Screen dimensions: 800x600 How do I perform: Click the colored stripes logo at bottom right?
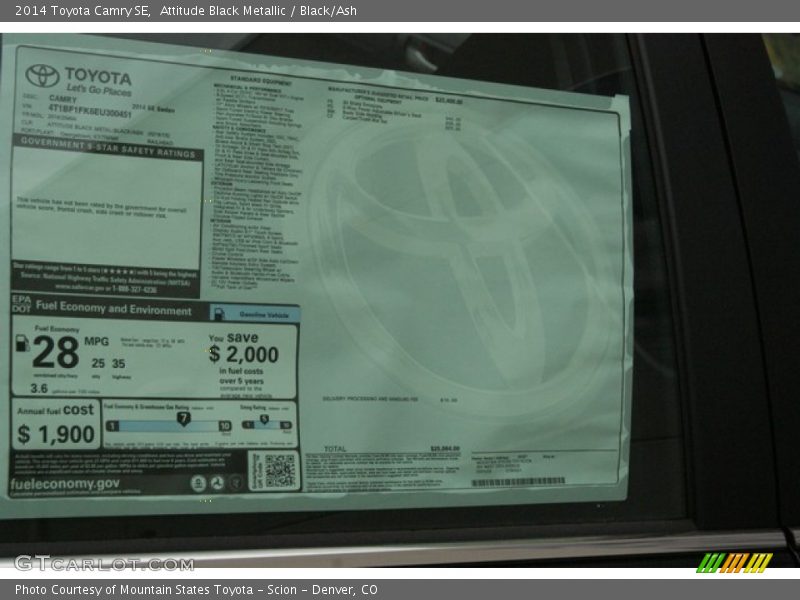tap(734, 563)
